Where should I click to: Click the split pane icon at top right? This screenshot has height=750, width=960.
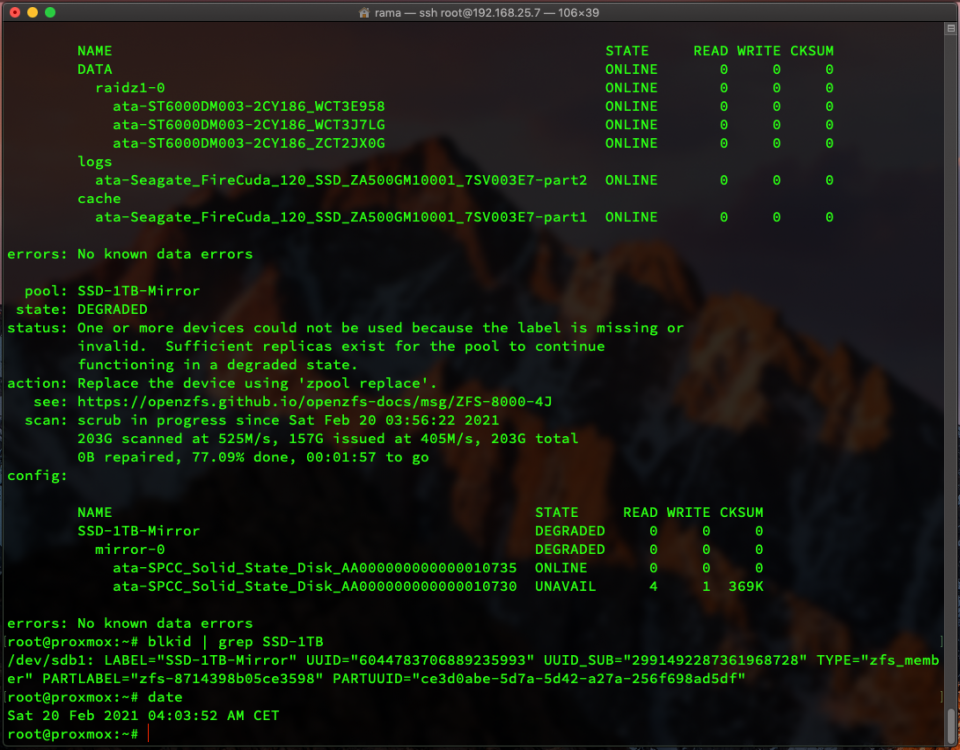tap(950, 29)
